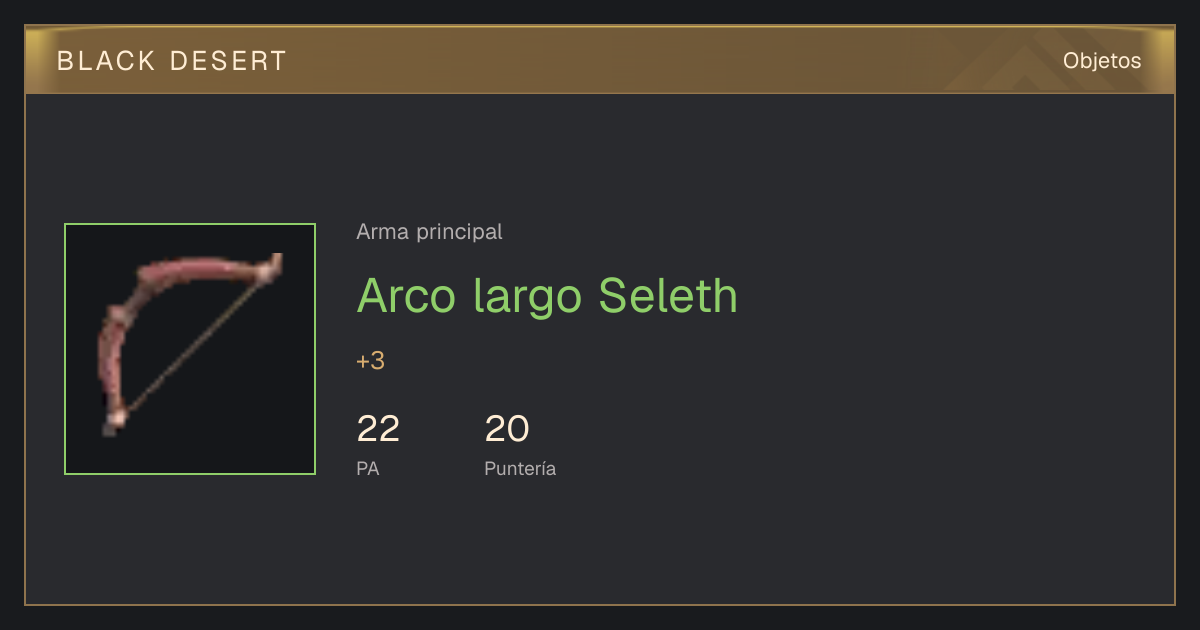Image resolution: width=1200 pixels, height=630 pixels.
Task: Click the word Seleth in the name
Action: (668, 295)
